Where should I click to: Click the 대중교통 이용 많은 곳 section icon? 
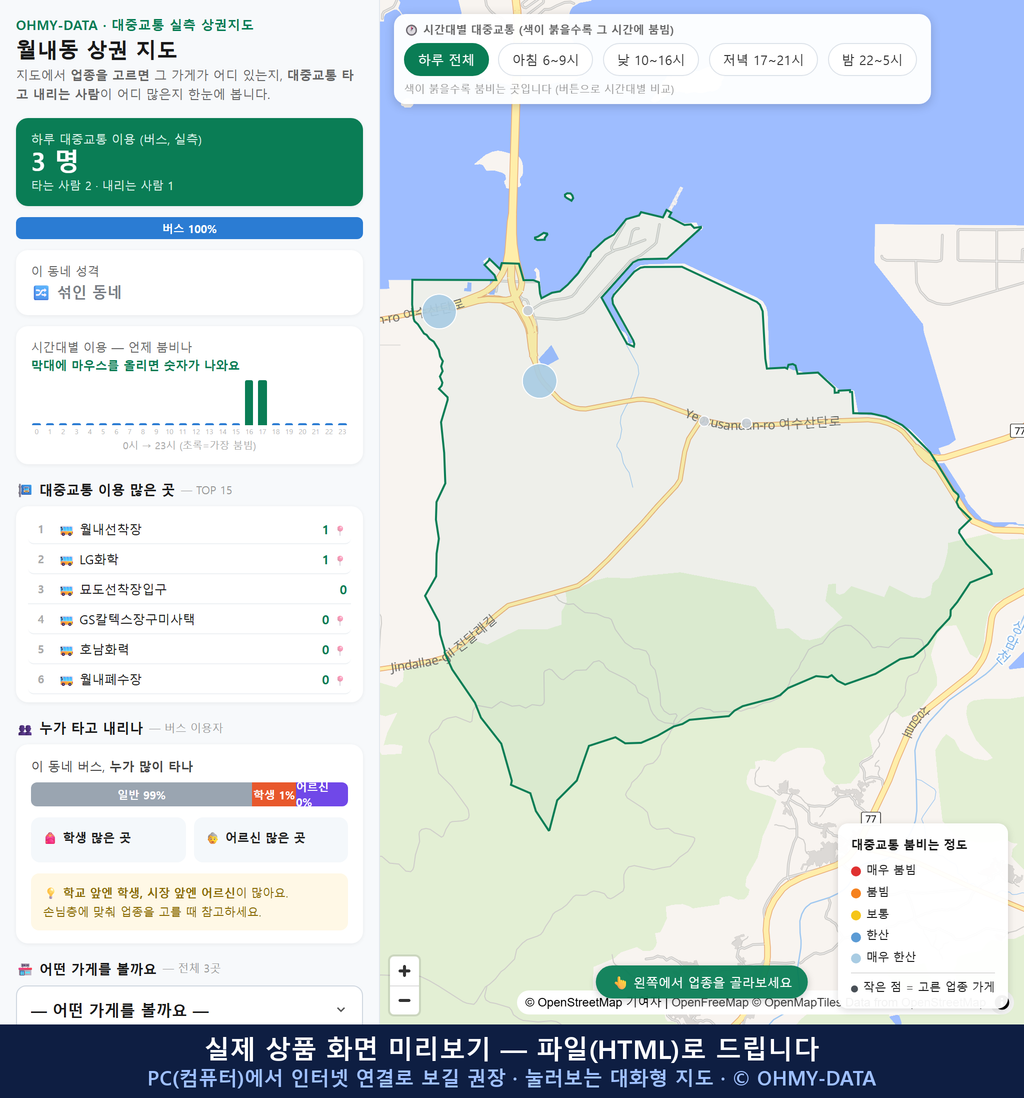pos(25,490)
